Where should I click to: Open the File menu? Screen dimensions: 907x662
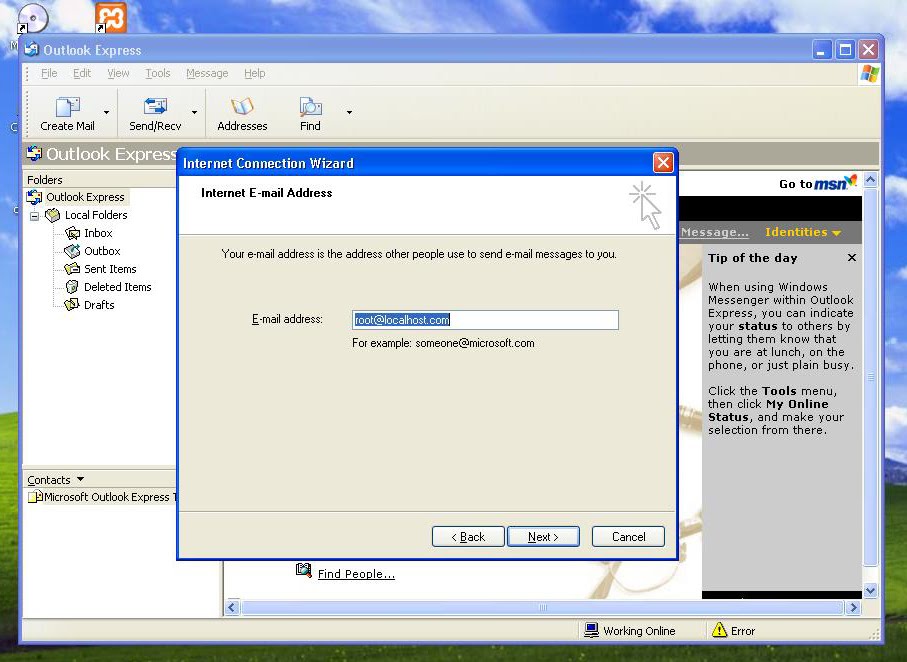click(x=49, y=73)
